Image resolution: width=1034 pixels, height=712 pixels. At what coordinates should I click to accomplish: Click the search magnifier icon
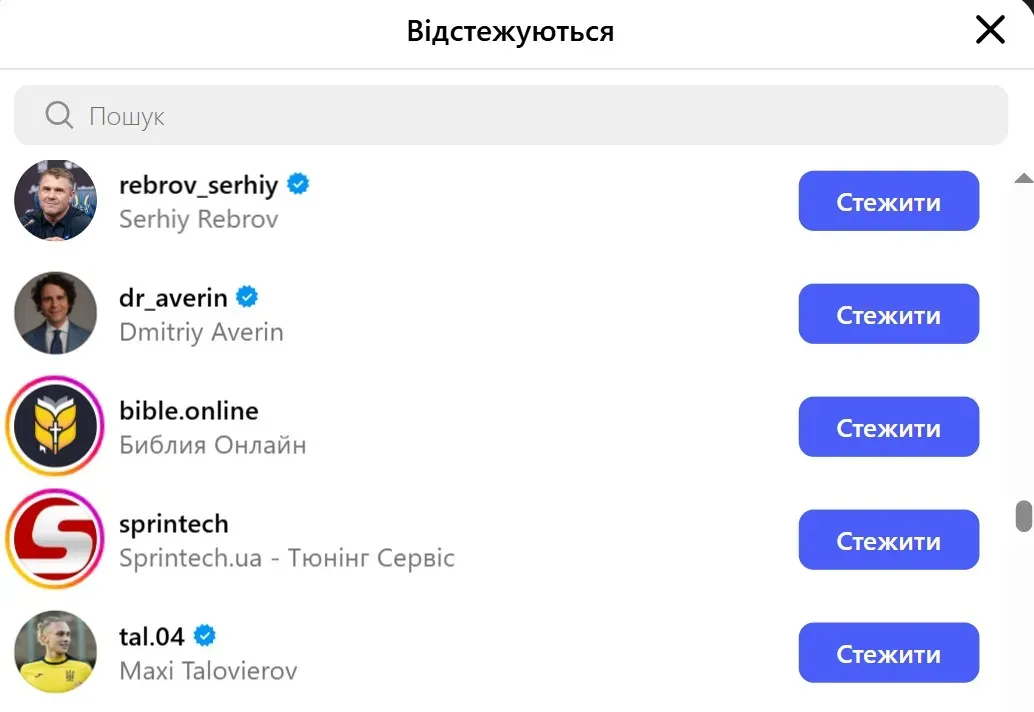(59, 116)
